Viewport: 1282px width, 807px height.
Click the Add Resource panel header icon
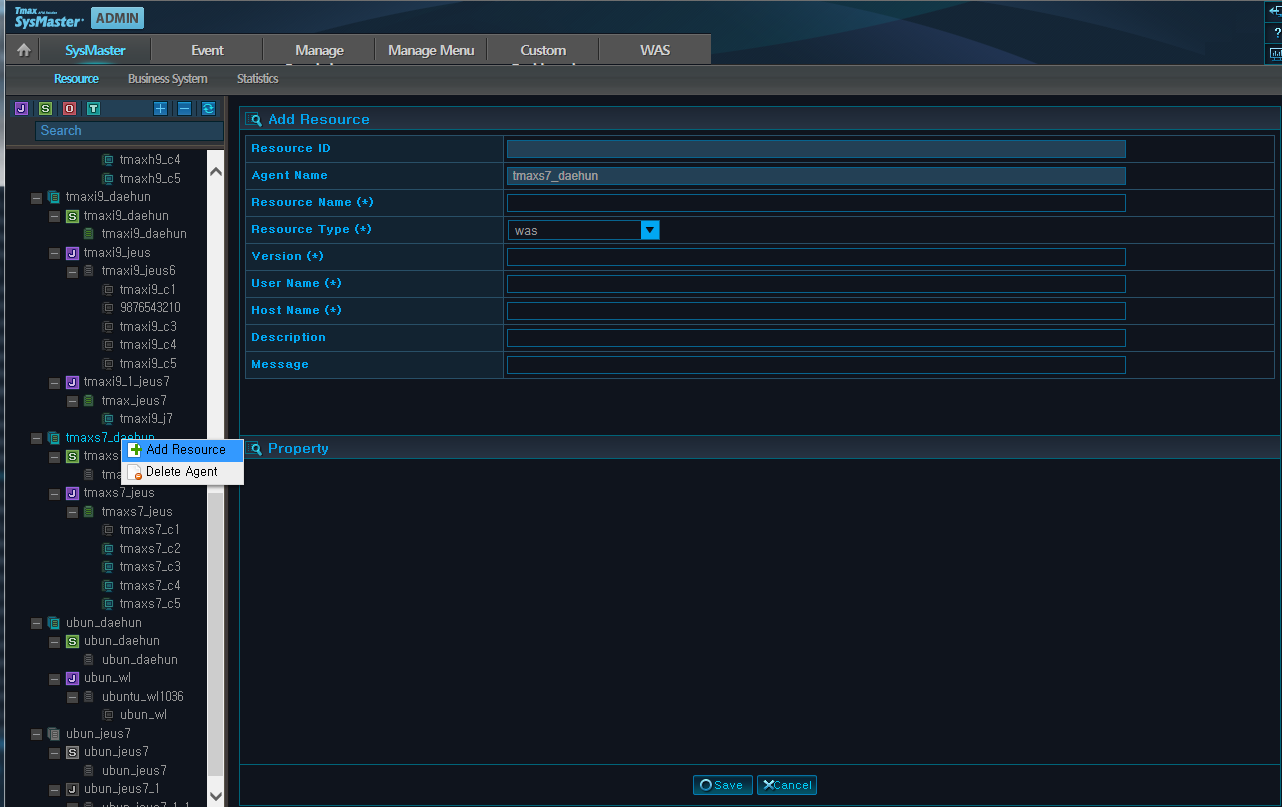pos(254,119)
